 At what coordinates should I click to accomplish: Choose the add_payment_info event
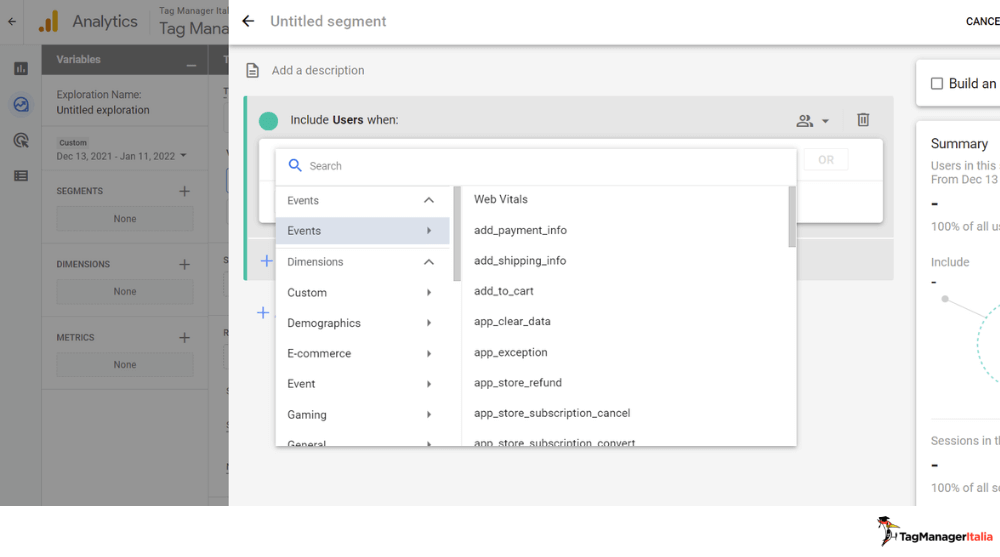point(520,230)
